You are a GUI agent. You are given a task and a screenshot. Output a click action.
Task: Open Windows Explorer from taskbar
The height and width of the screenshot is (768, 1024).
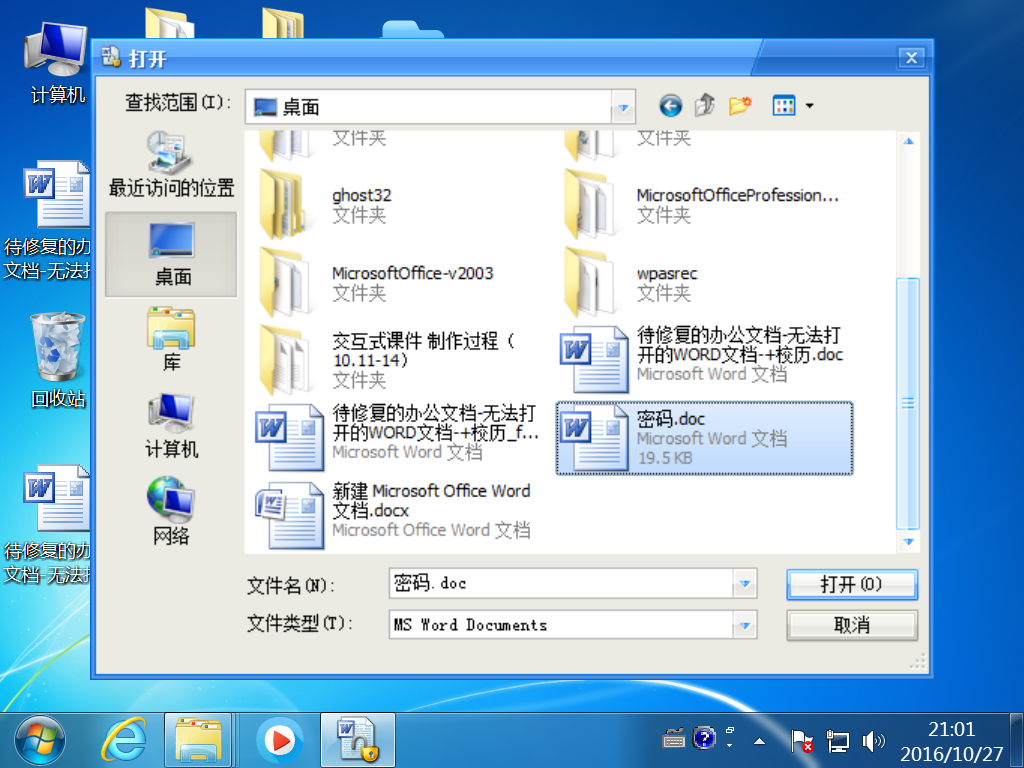199,741
